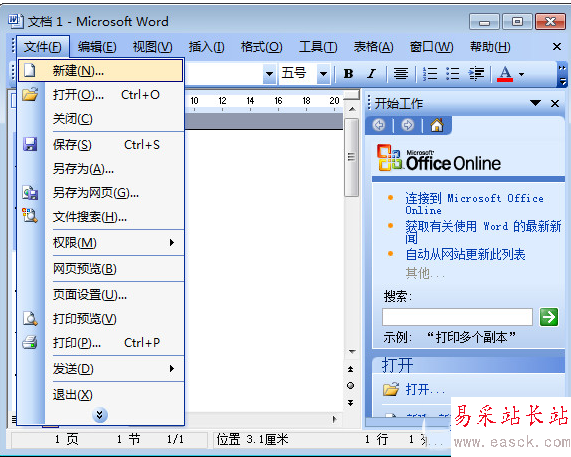The width and height of the screenshot is (571, 457).
Task: Apply red font color
Action: [x=505, y=74]
